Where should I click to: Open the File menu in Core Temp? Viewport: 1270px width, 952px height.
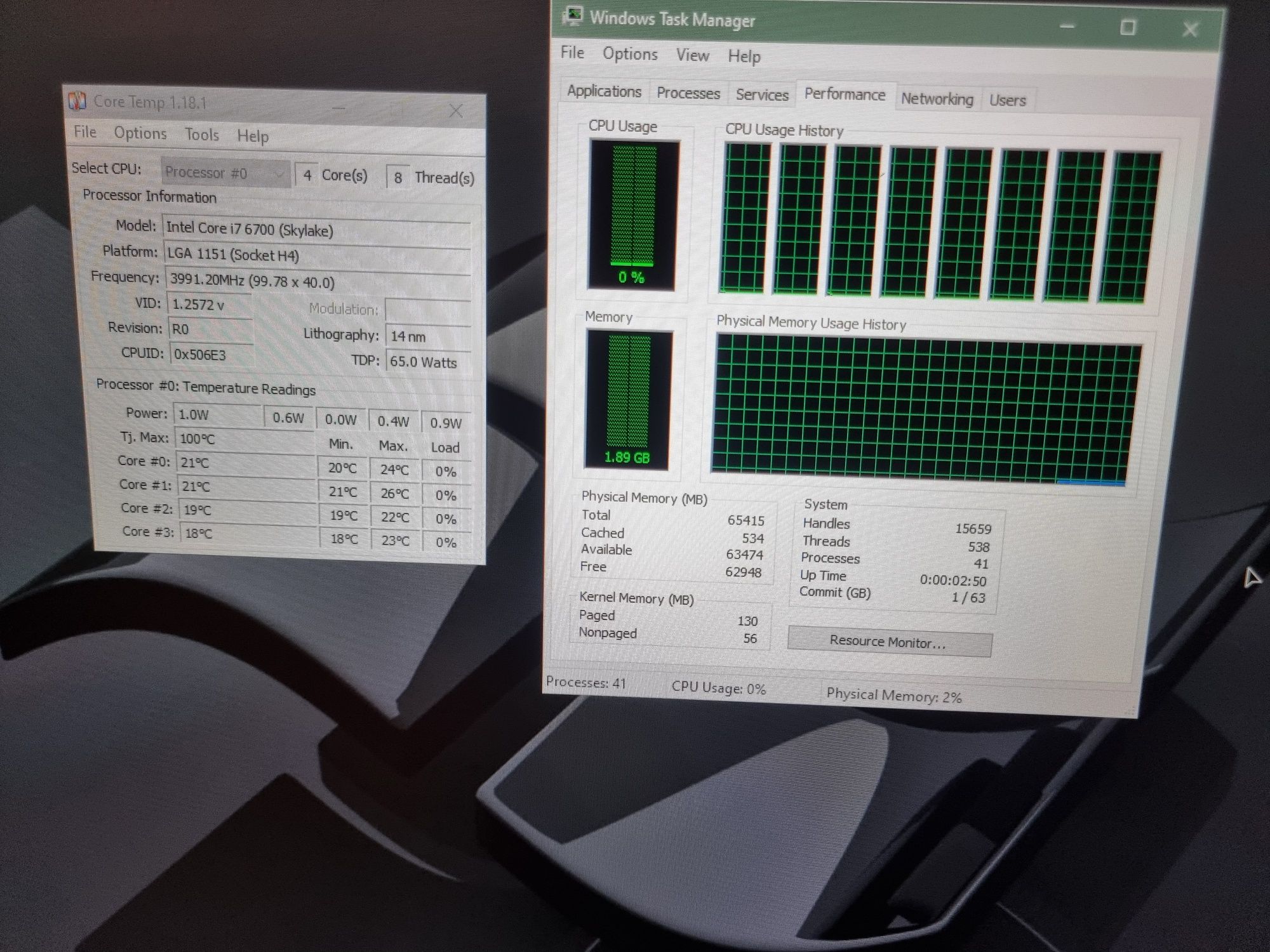tap(85, 132)
